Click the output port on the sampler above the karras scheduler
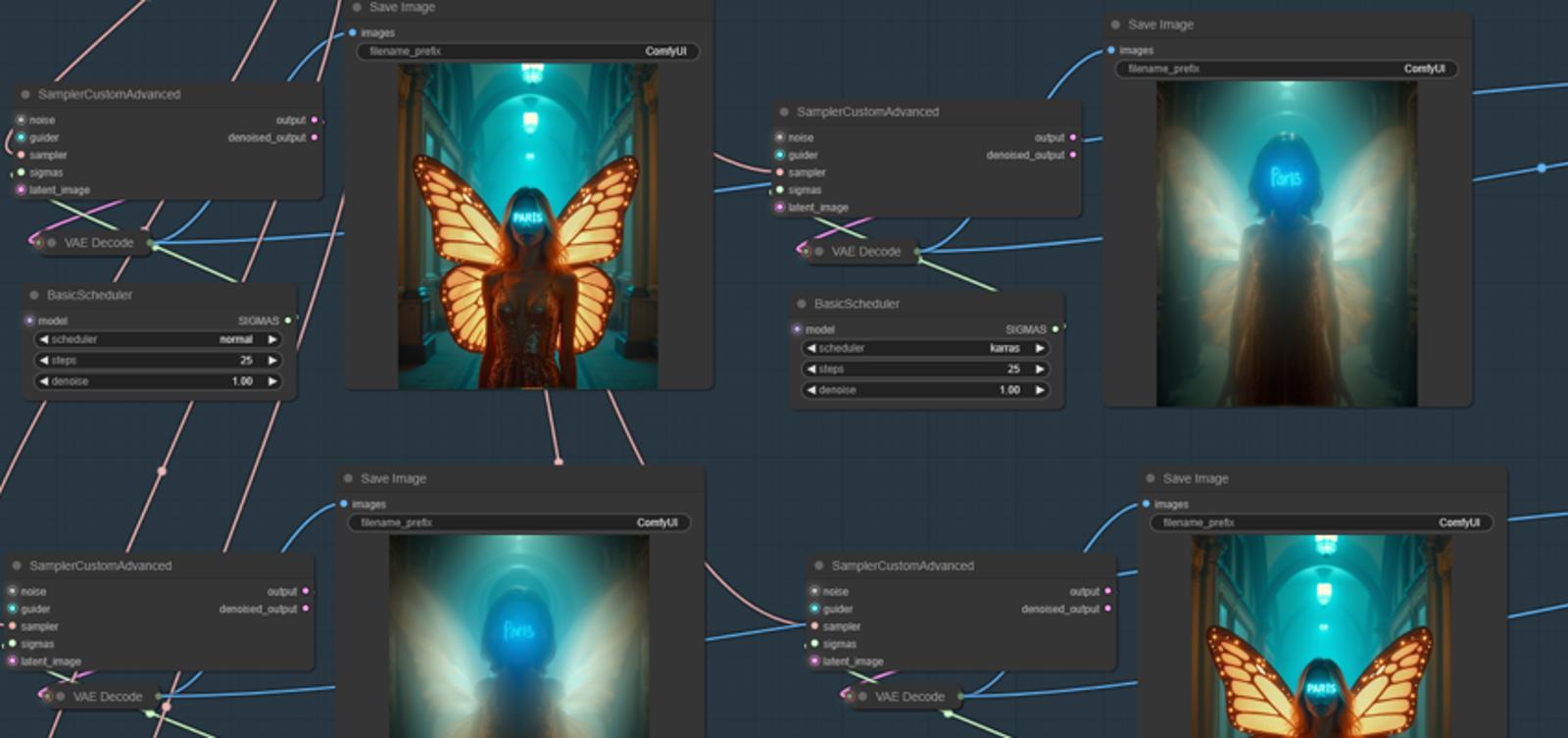 coord(1073,137)
